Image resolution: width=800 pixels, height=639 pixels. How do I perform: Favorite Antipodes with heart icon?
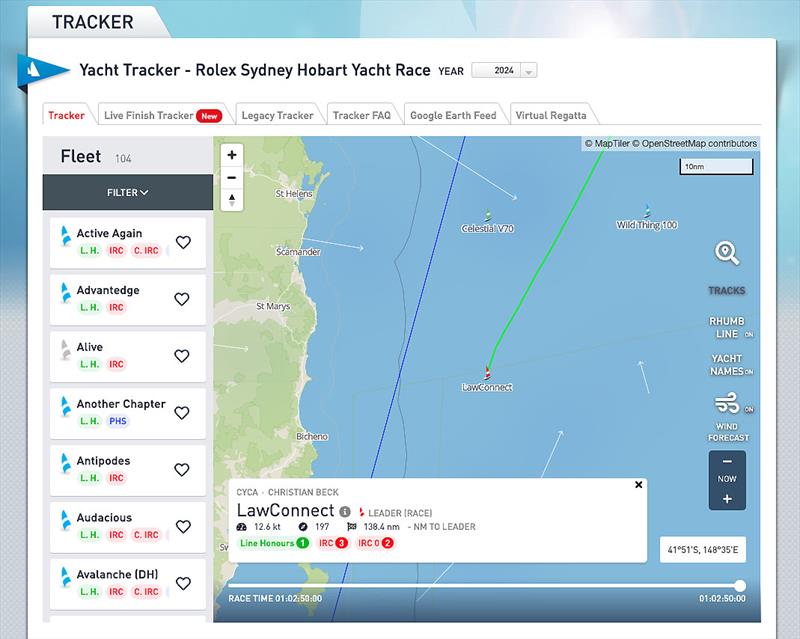click(182, 469)
